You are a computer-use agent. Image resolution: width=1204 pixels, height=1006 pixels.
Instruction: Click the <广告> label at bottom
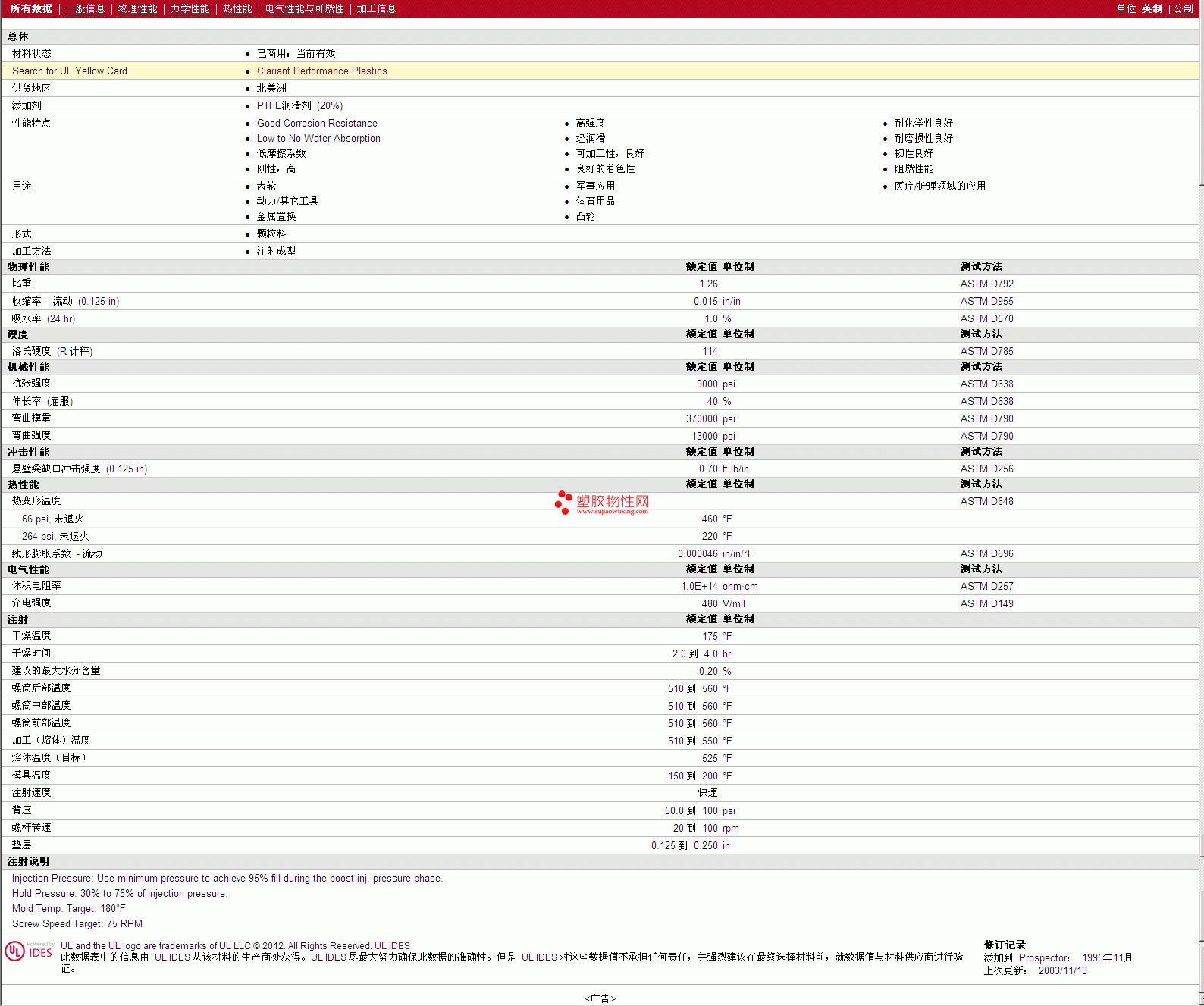point(600,998)
